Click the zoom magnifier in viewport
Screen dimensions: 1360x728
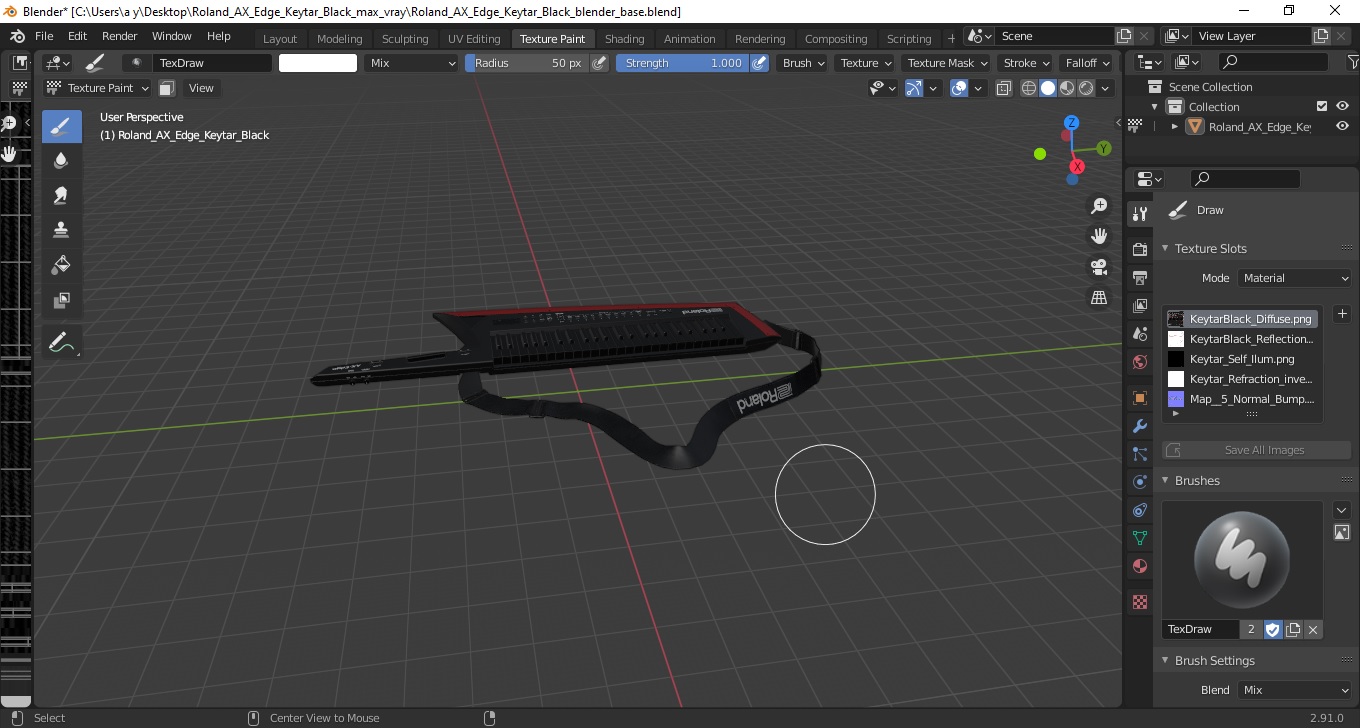coord(1099,206)
